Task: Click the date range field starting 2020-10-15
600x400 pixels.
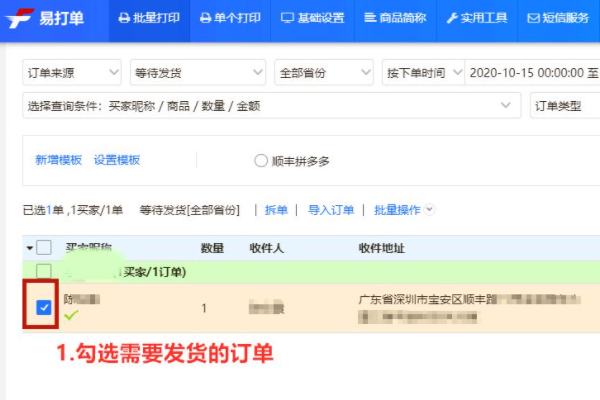Action: coord(533,72)
